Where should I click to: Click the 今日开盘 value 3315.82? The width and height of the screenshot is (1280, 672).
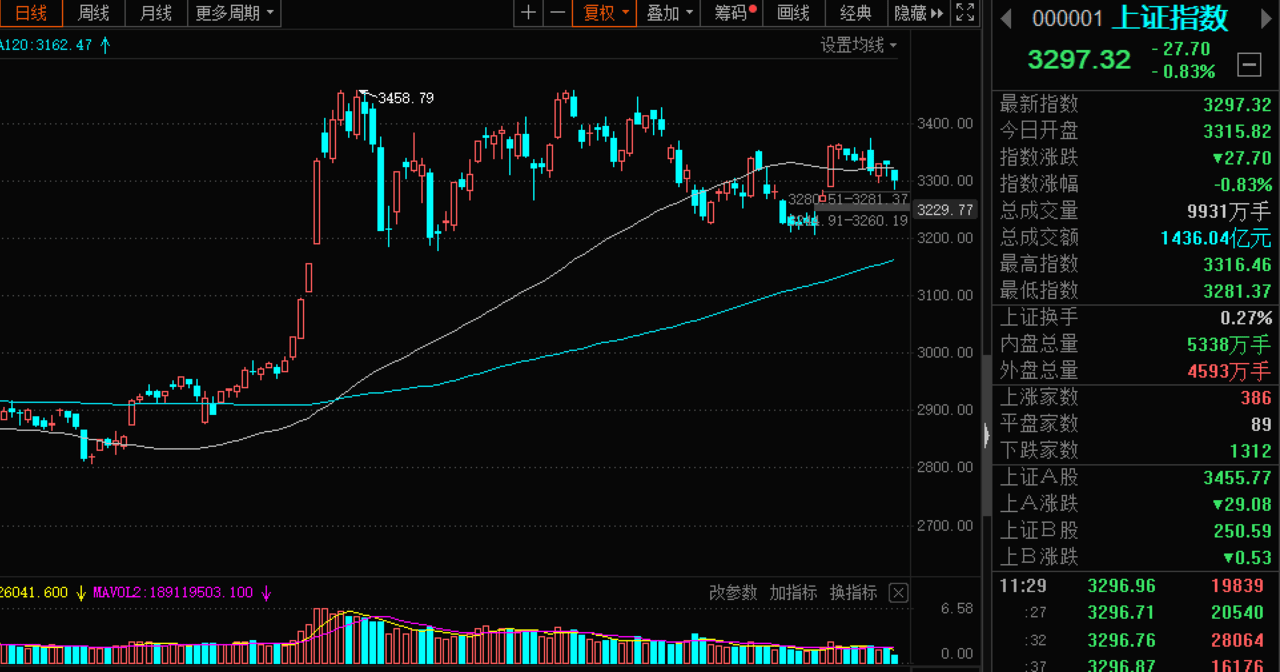[1237, 131]
